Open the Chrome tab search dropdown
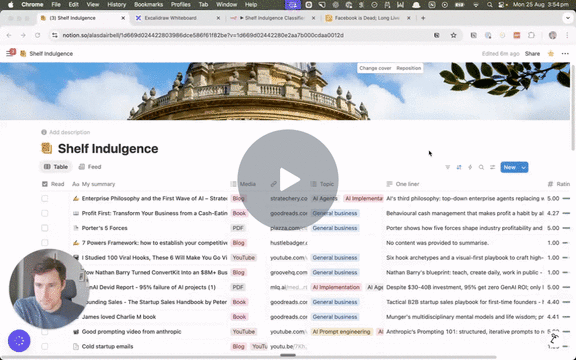Image resolution: width=576 pixels, height=360 pixels. 568,18
